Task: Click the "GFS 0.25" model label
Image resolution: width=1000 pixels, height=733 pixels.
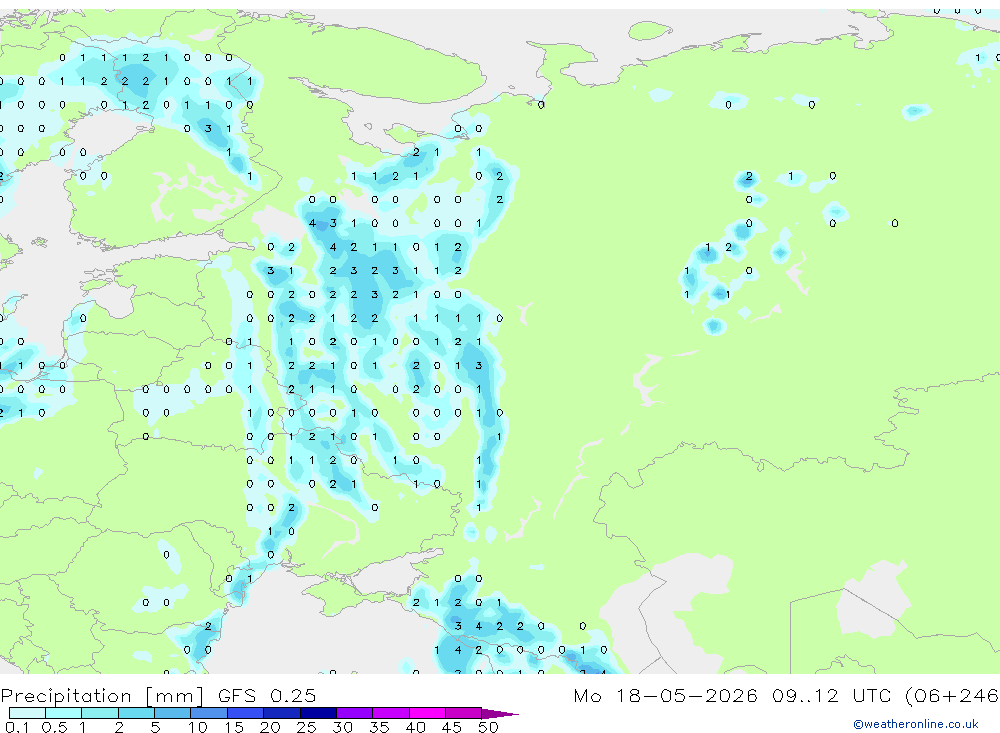Action: [267, 695]
